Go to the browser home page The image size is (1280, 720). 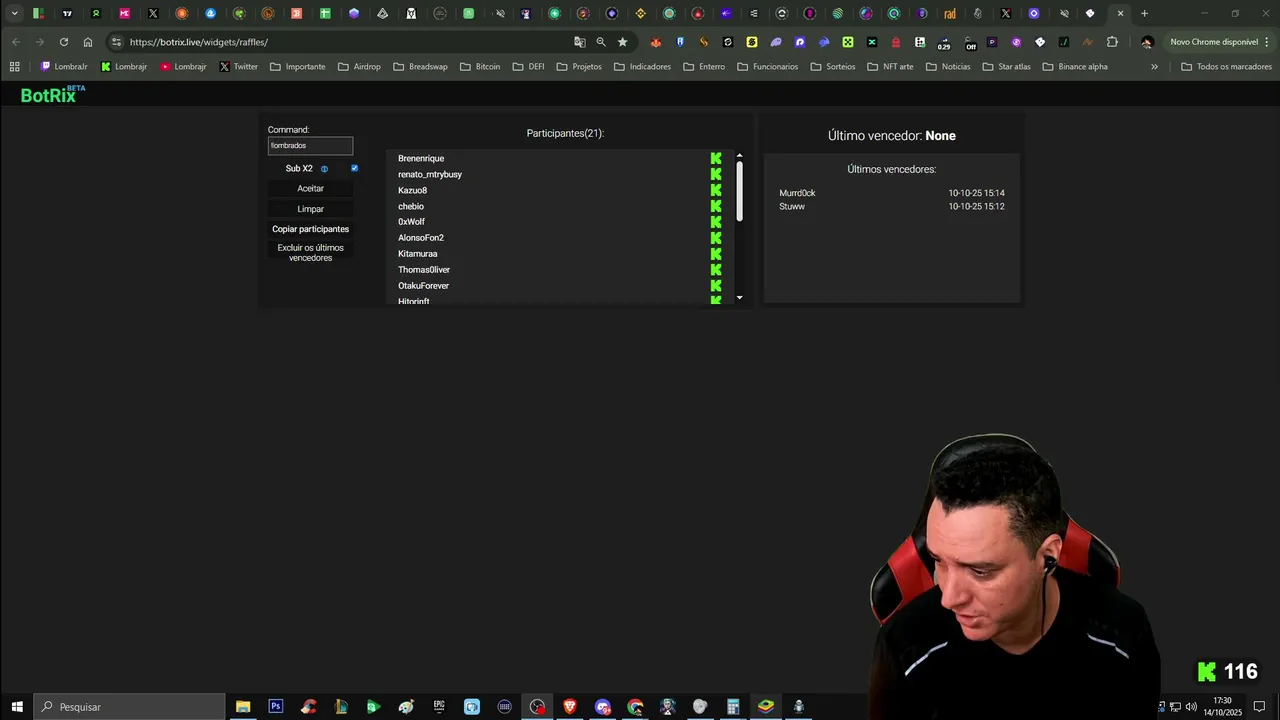click(x=88, y=42)
